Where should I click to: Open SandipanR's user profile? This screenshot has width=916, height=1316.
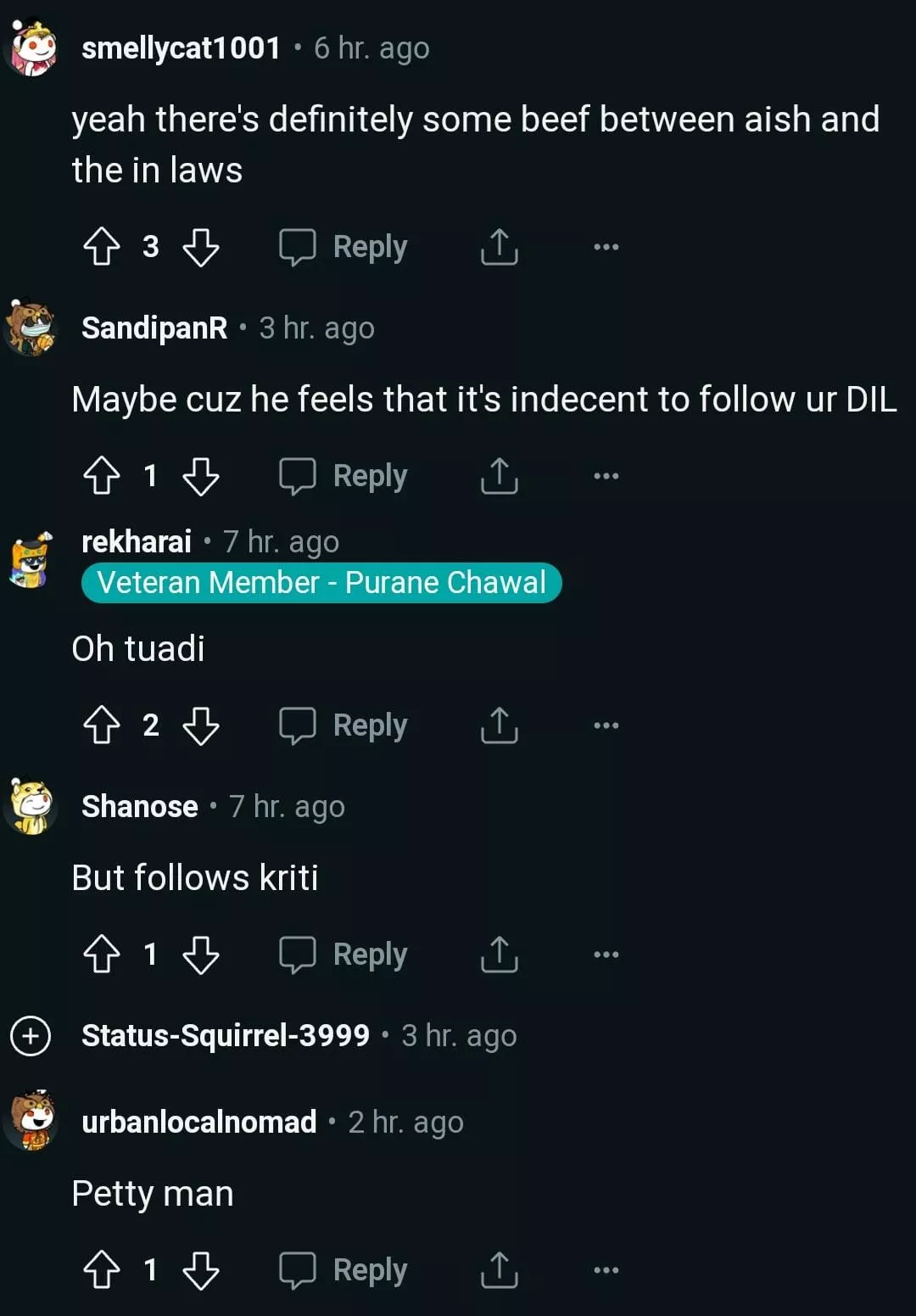pyautogui.click(x=154, y=328)
